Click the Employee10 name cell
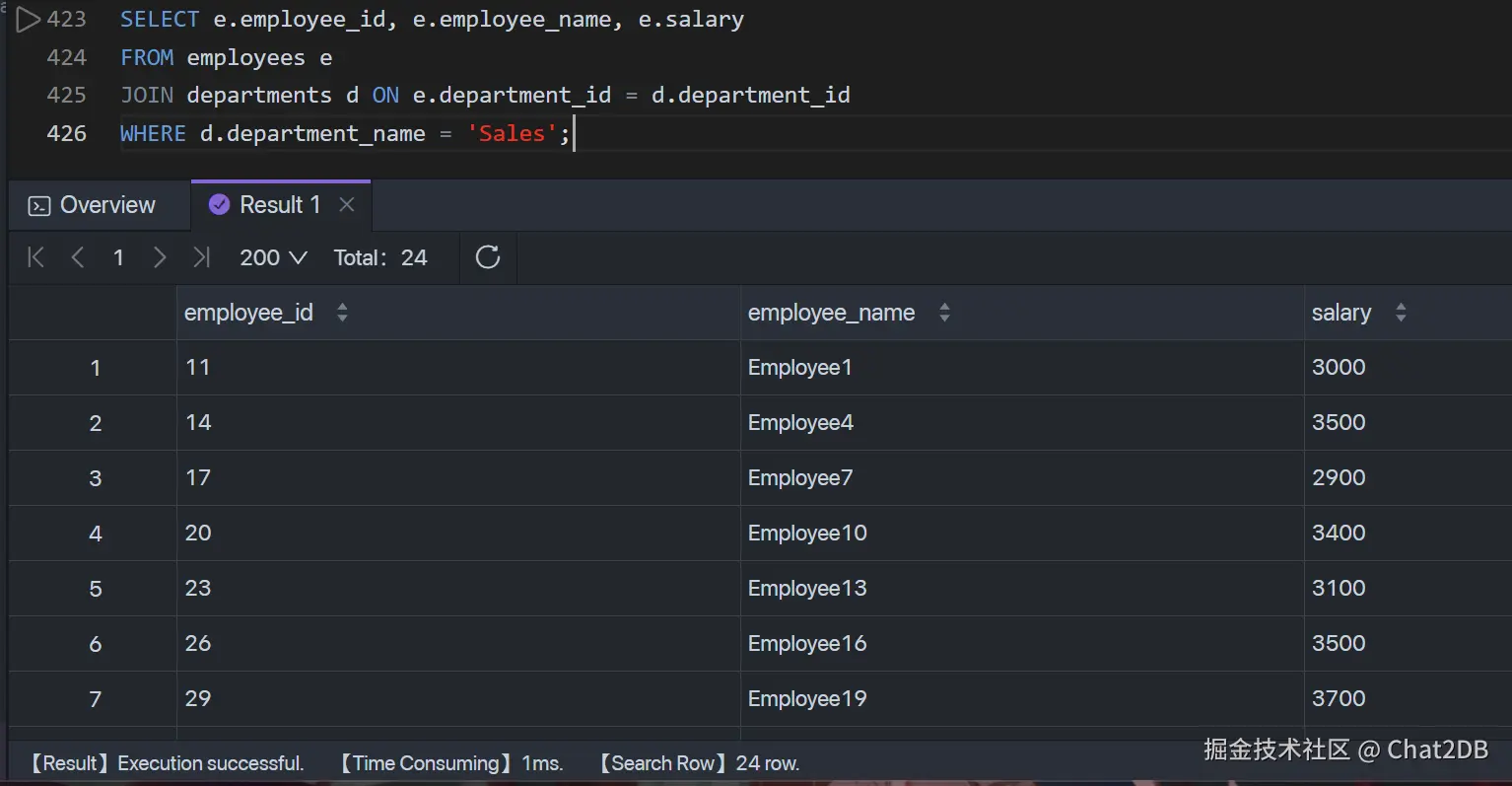 pos(1022,534)
